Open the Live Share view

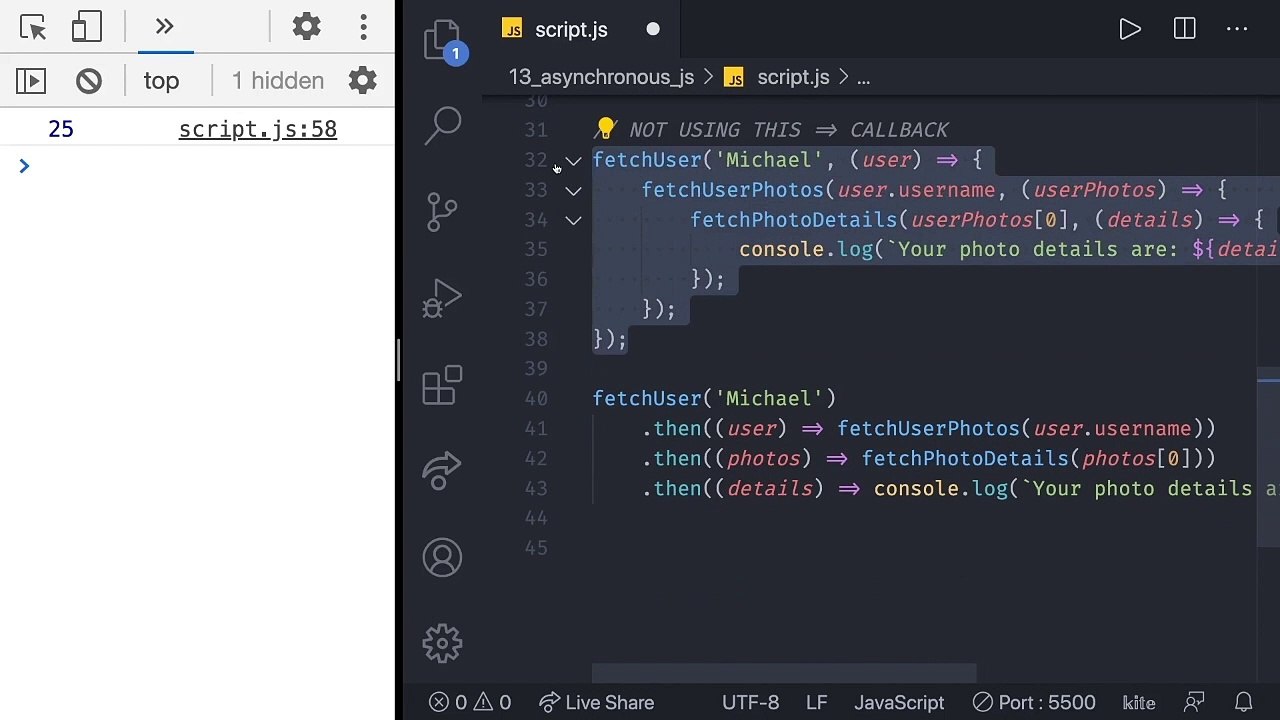click(x=442, y=471)
